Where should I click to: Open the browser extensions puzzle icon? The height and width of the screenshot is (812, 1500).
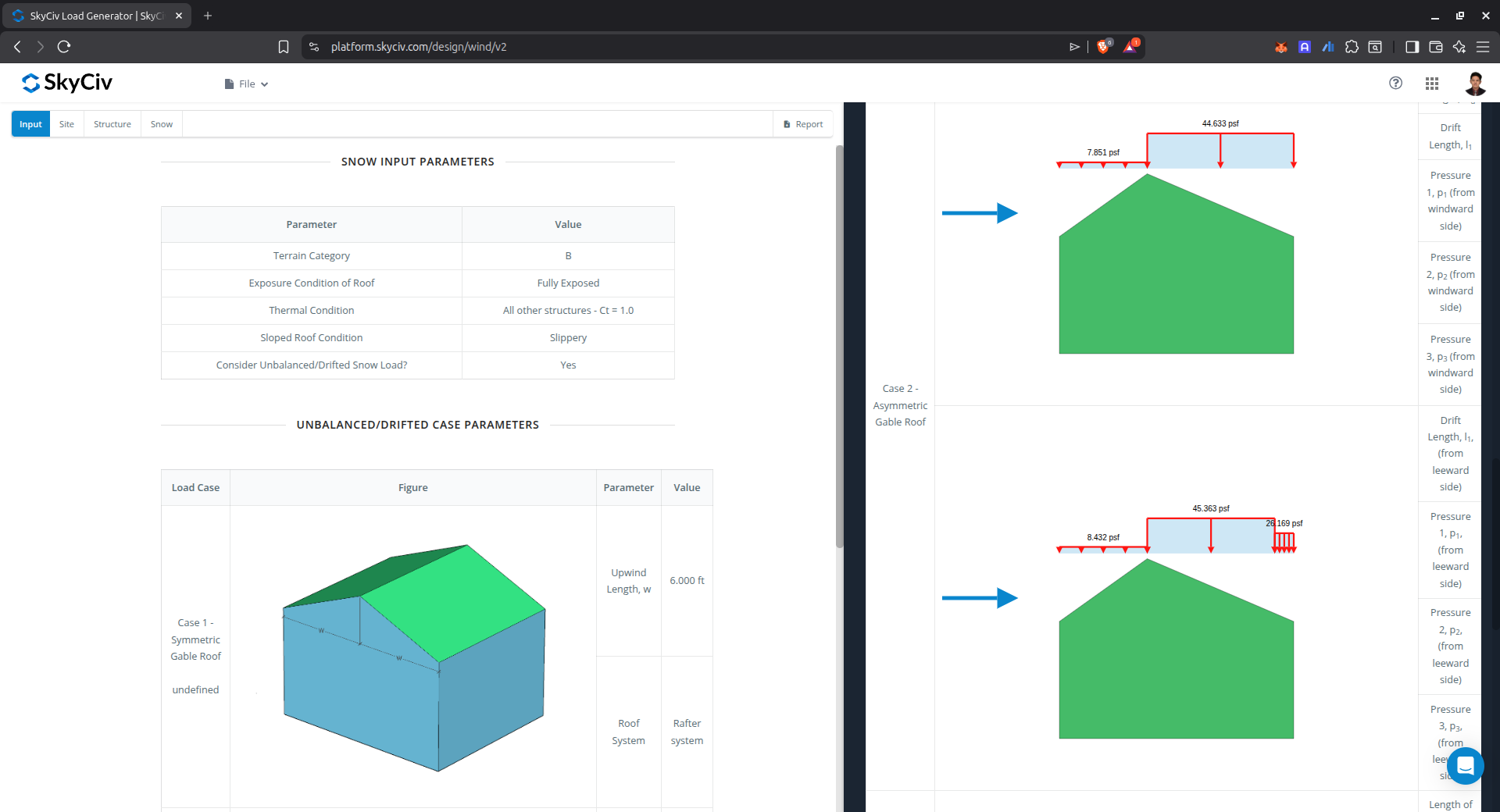(x=1352, y=47)
